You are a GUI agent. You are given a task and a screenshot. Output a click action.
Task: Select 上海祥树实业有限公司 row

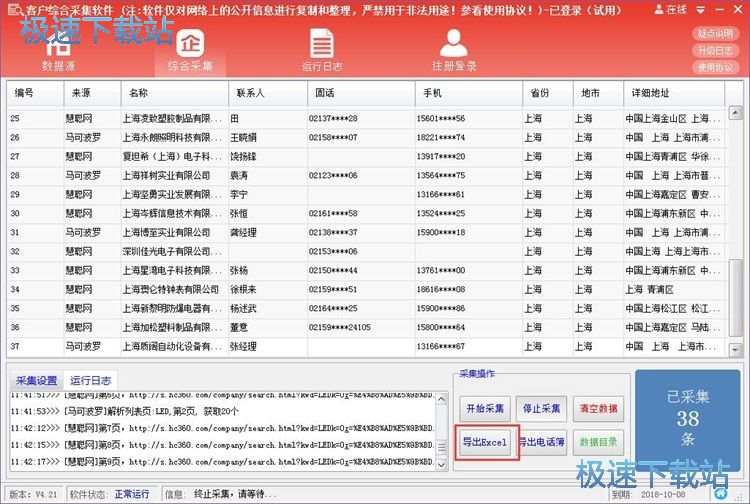click(367, 175)
